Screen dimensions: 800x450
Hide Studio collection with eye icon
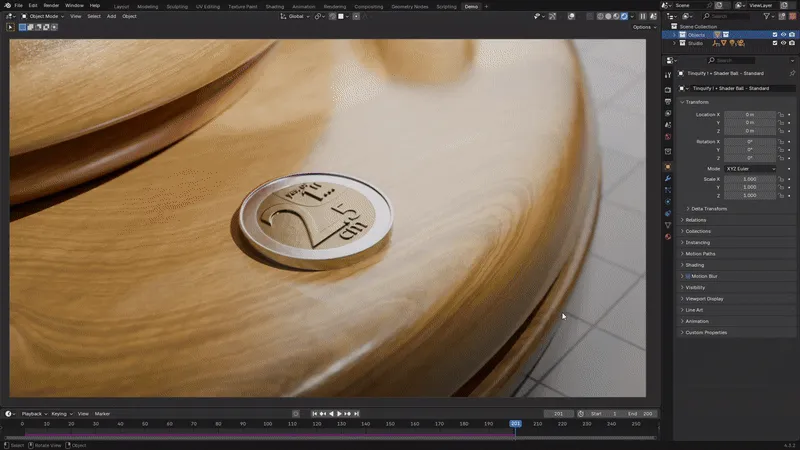pyautogui.click(x=784, y=43)
